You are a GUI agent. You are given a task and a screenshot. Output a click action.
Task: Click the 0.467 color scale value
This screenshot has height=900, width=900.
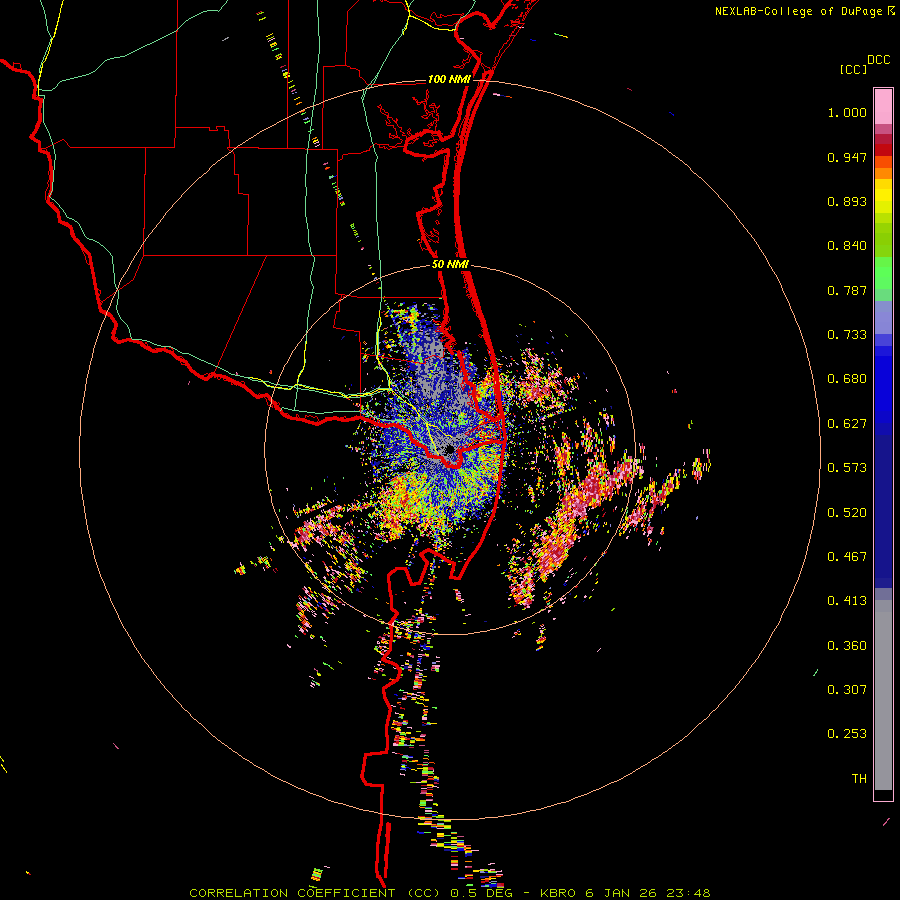[847, 557]
